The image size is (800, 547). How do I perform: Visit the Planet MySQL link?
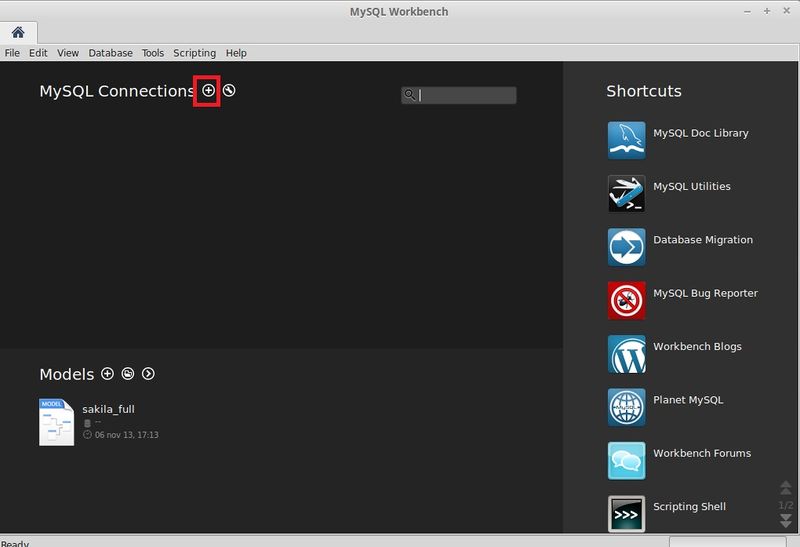pyautogui.click(x=688, y=400)
